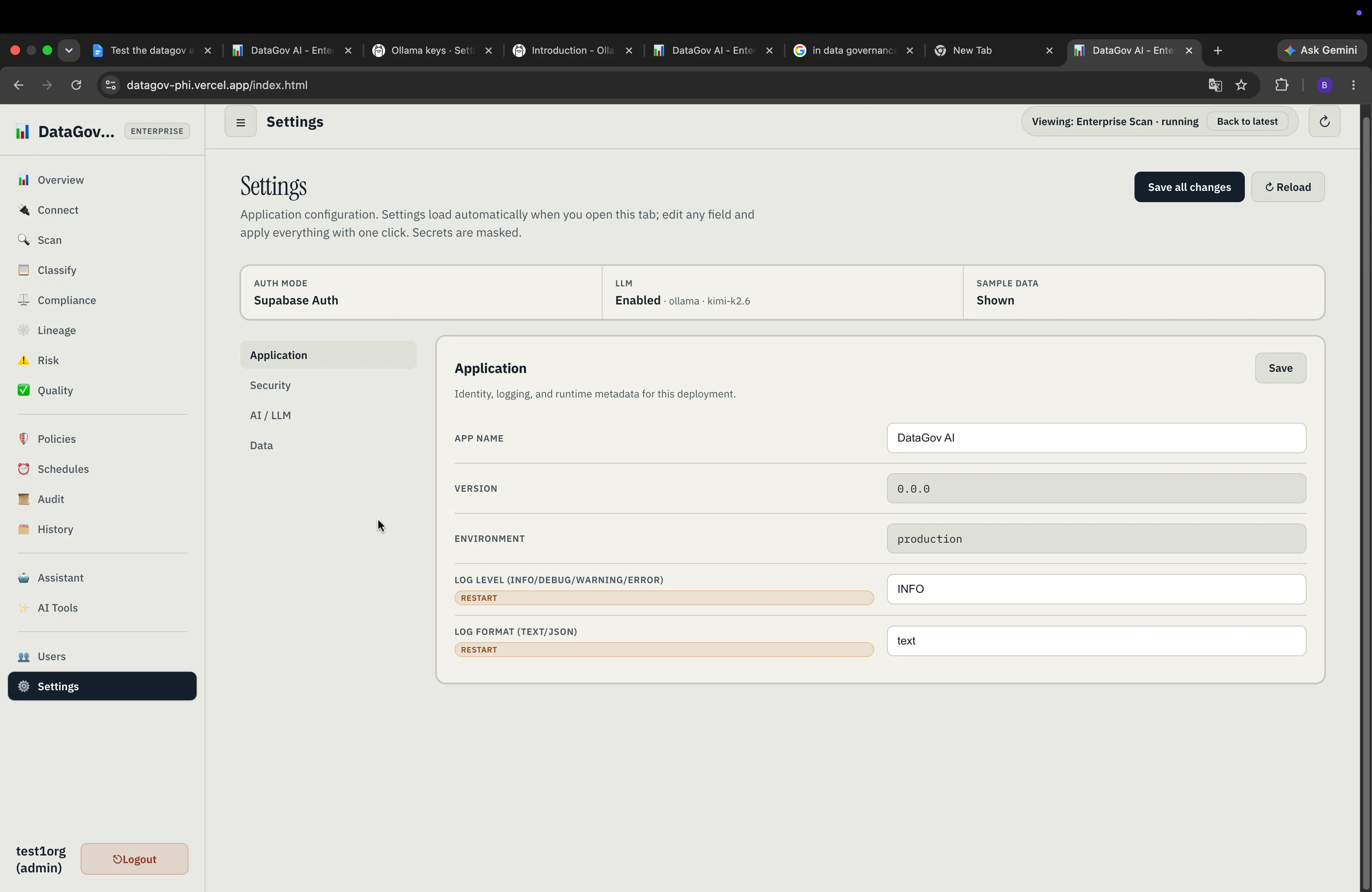Screen dimensions: 1372x892
Task: Click the Users people icon
Action: tap(24, 656)
